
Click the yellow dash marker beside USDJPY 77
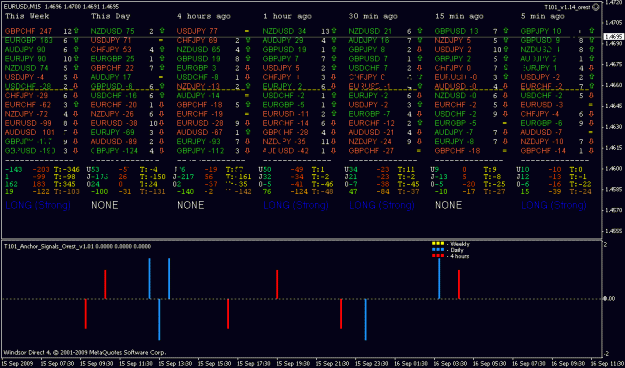tap(247, 31)
